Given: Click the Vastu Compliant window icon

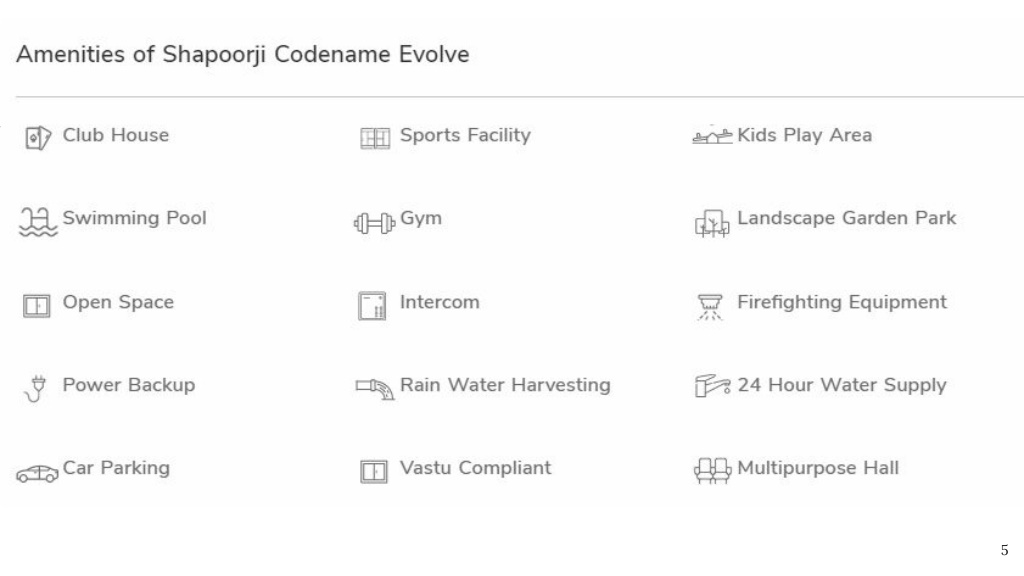Looking at the screenshot, I should [x=374, y=471].
